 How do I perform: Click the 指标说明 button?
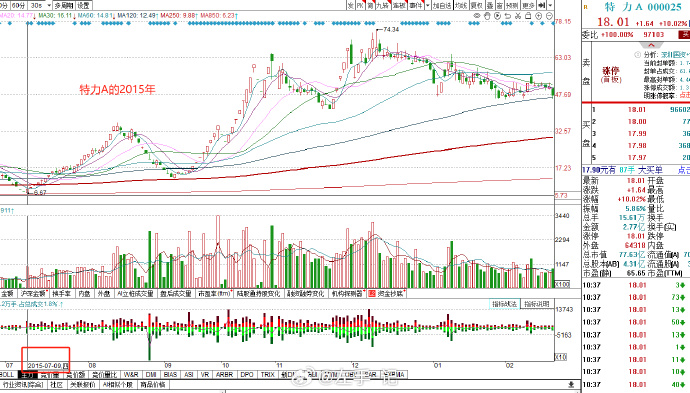(x=536, y=304)
